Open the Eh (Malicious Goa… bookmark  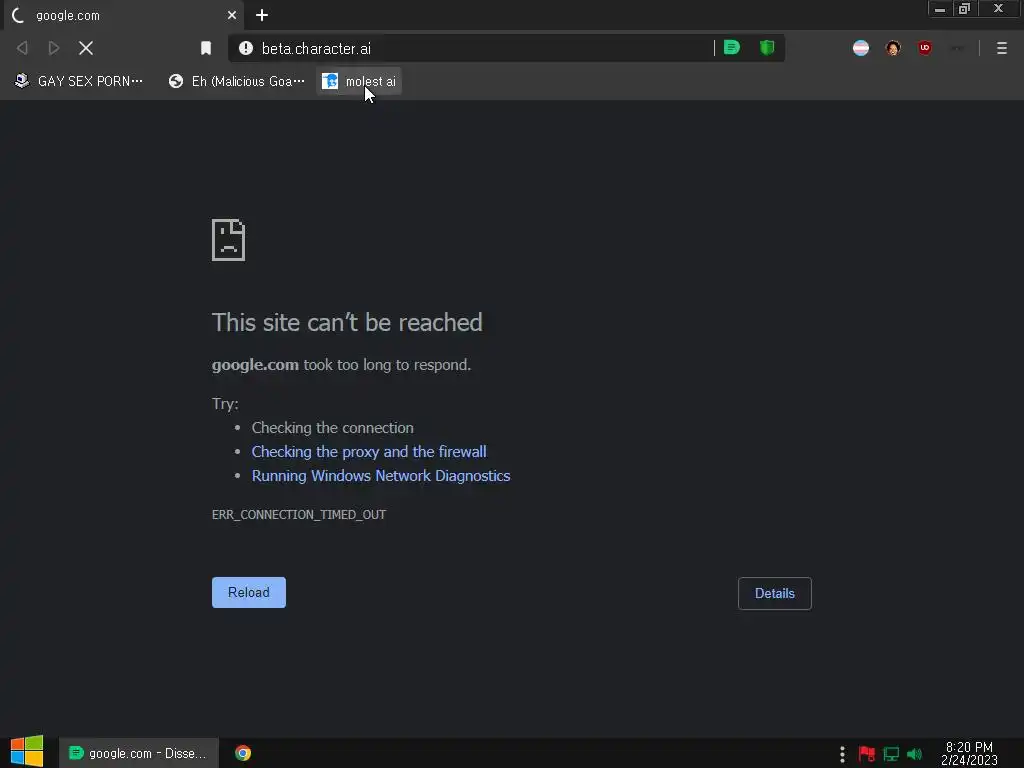pyautogui.click(x=236, y=81)
